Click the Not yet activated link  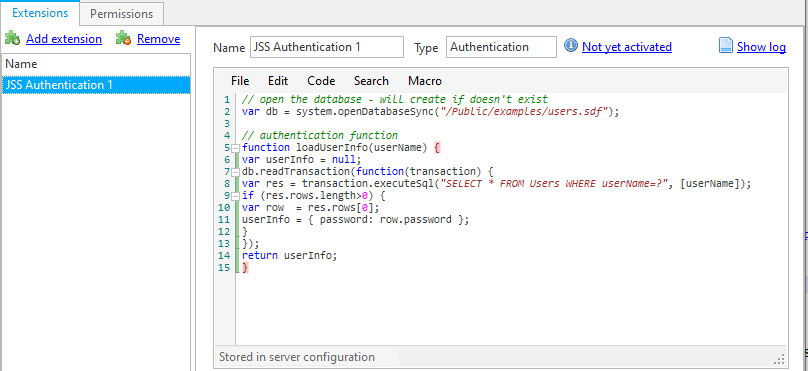pyautogui.click(x=627, y=47)
